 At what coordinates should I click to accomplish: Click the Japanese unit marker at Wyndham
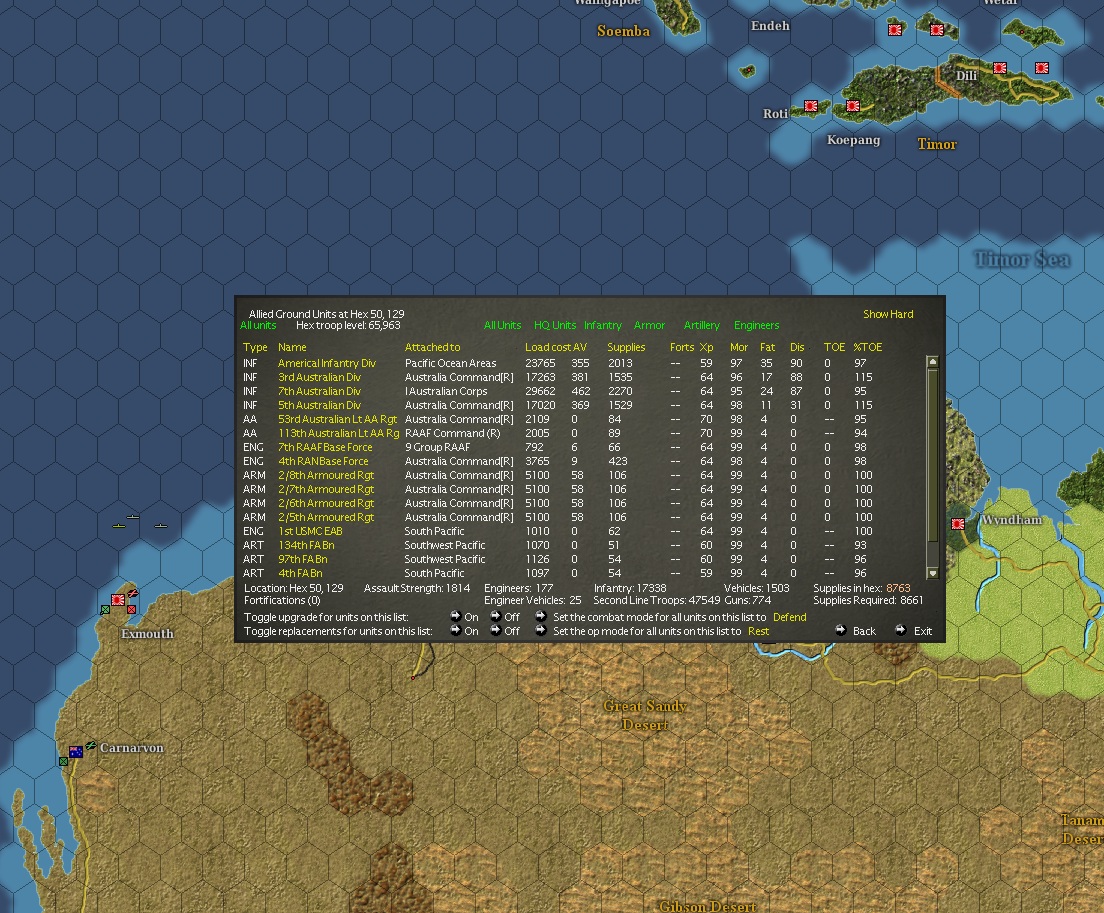click(958, 524)
